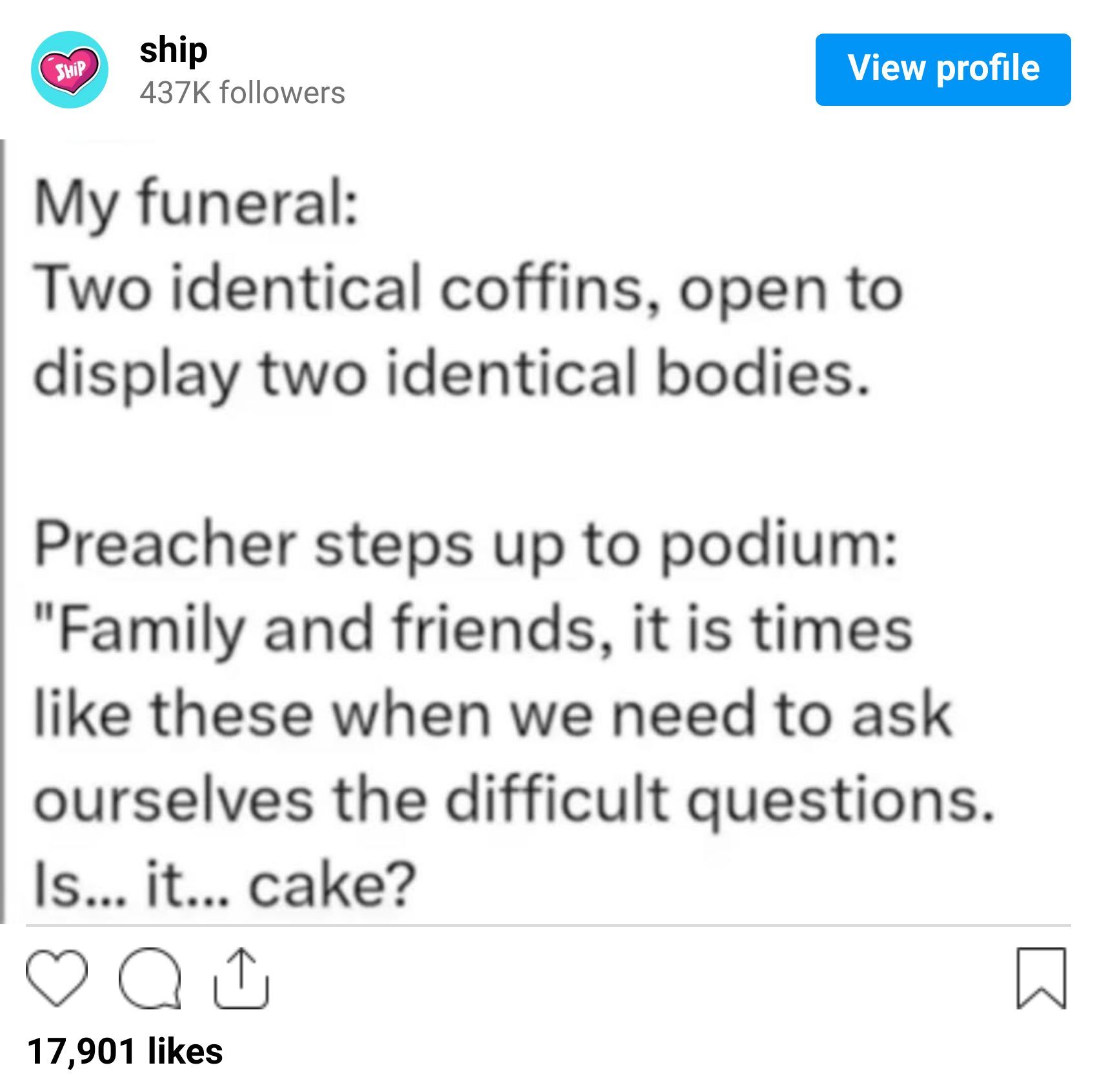Tap the heart-shaped SHIP logo image

click(x=70, y=71)
